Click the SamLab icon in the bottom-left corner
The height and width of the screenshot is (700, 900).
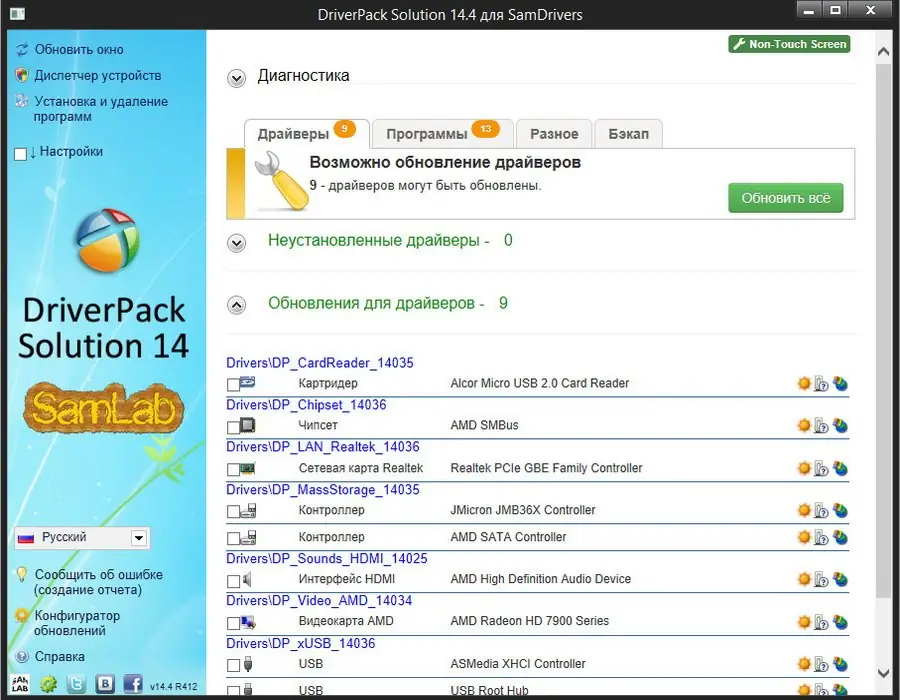pos(20,683)
